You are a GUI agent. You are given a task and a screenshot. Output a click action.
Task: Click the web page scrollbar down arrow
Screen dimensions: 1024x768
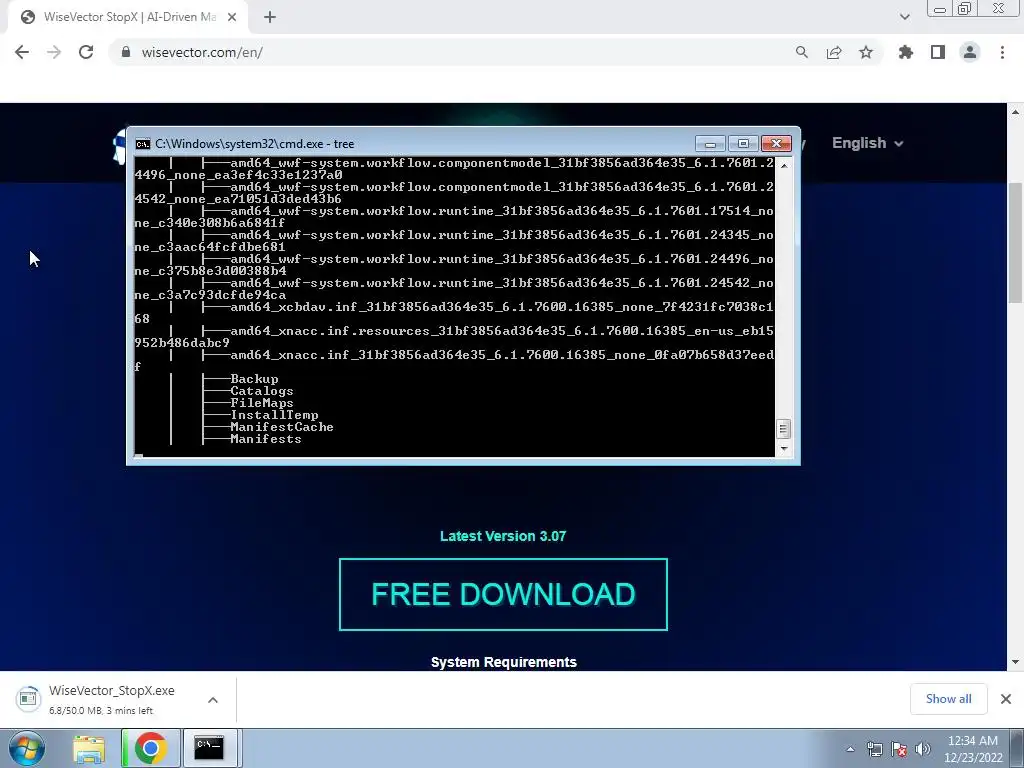pos(1016,662)
